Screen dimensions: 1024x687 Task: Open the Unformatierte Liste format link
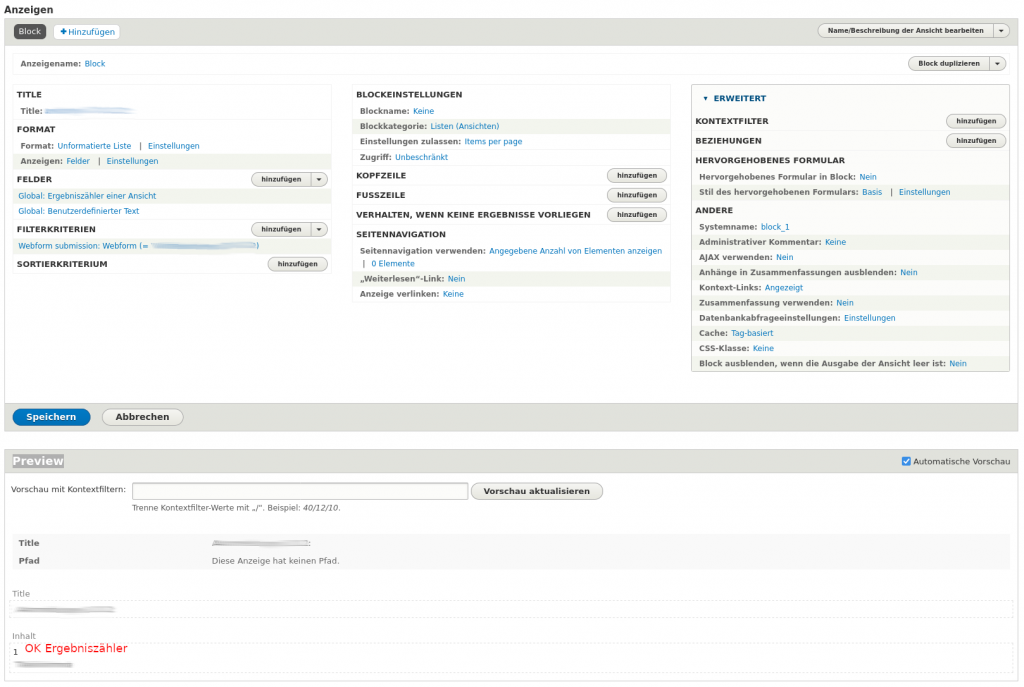(94, 146)
